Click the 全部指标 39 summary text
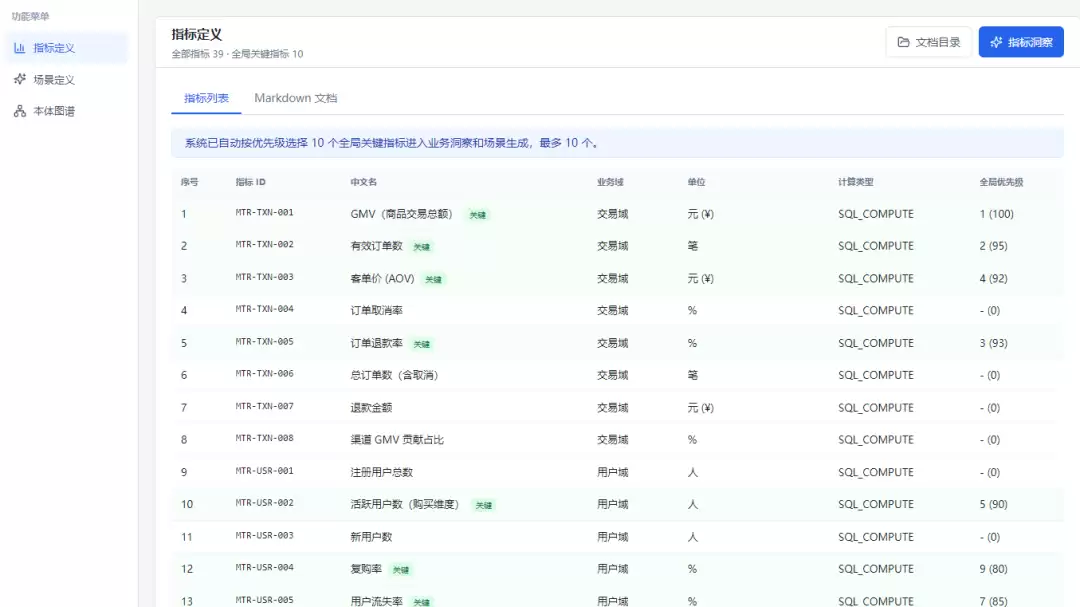Screen dimensions: 1080x607 pyautogui.click(x=197, y=54)
